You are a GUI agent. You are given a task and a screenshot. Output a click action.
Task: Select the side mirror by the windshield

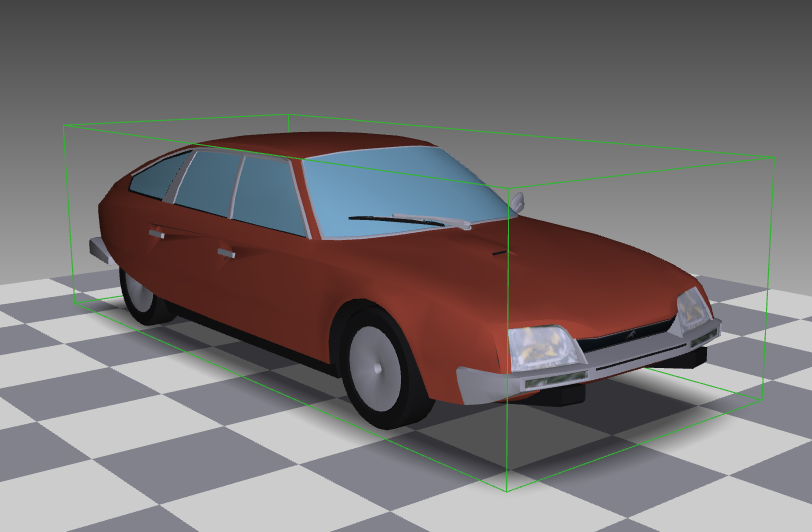pos(517,201)
